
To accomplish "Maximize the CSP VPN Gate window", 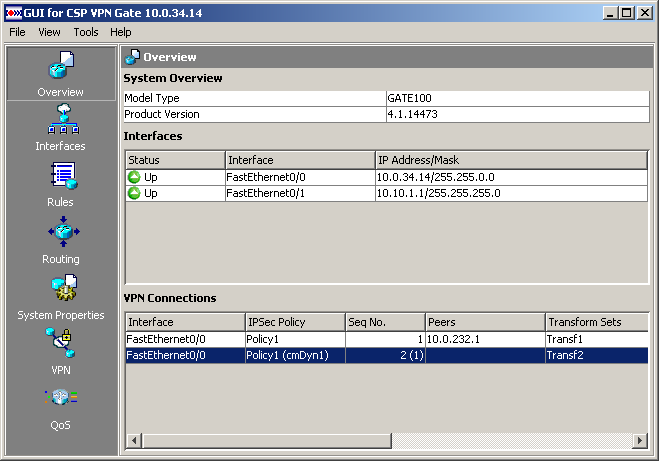I will click(x=627, y=13).
